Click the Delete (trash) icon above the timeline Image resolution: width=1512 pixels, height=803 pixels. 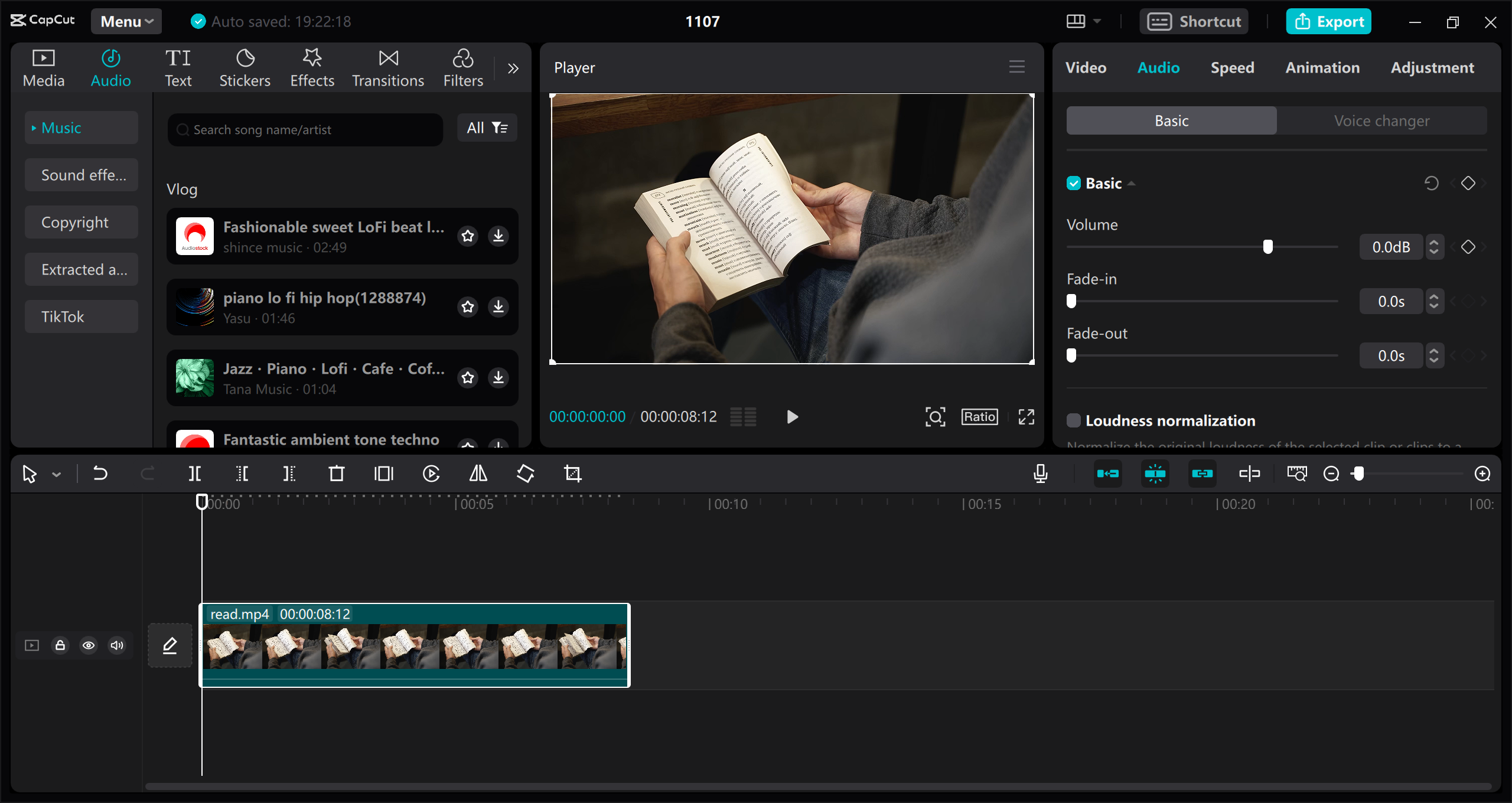(x=336, y=473)
